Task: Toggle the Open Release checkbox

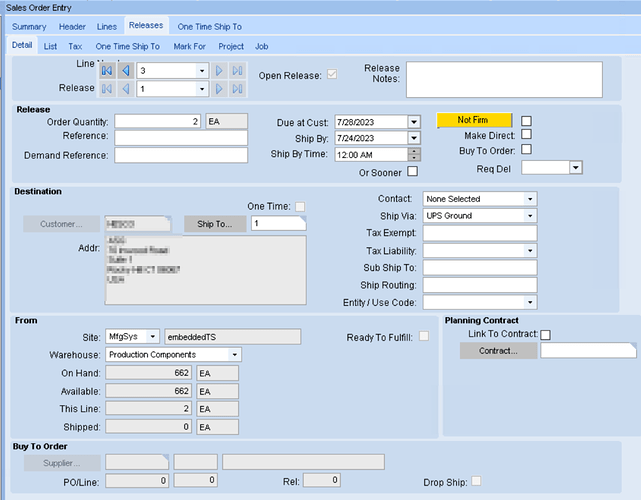Action: (332, 74)
